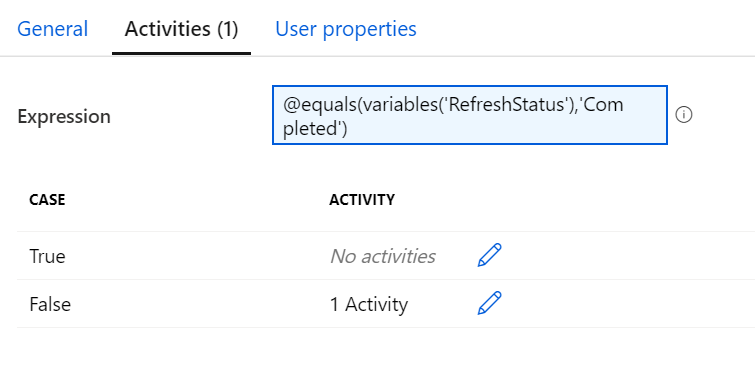755x388 pixels.
Task: Edit the False case activities with pencil icon
Action: pos(489,303)
